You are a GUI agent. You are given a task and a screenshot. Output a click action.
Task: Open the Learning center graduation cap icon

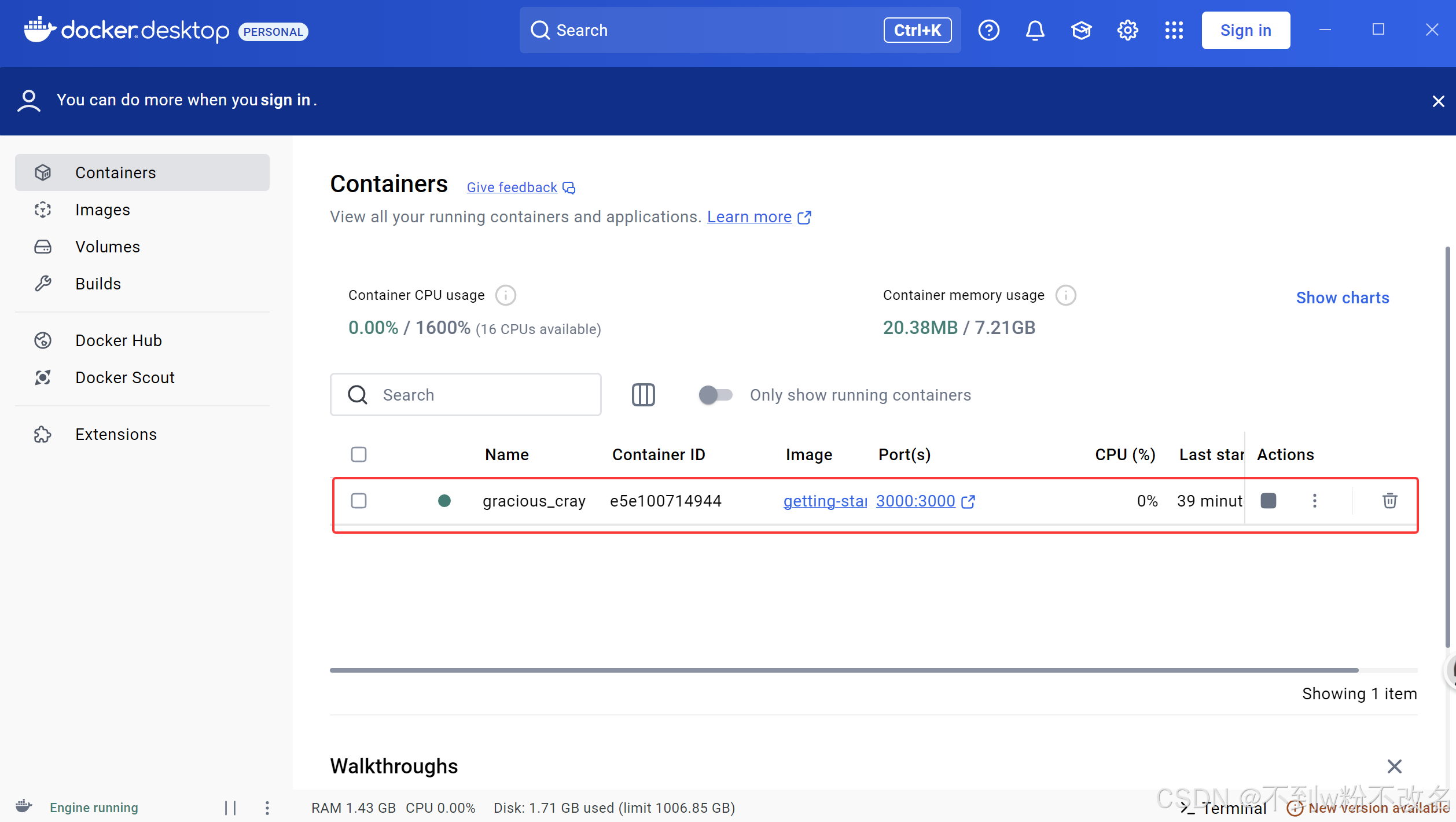[1081, 30]
